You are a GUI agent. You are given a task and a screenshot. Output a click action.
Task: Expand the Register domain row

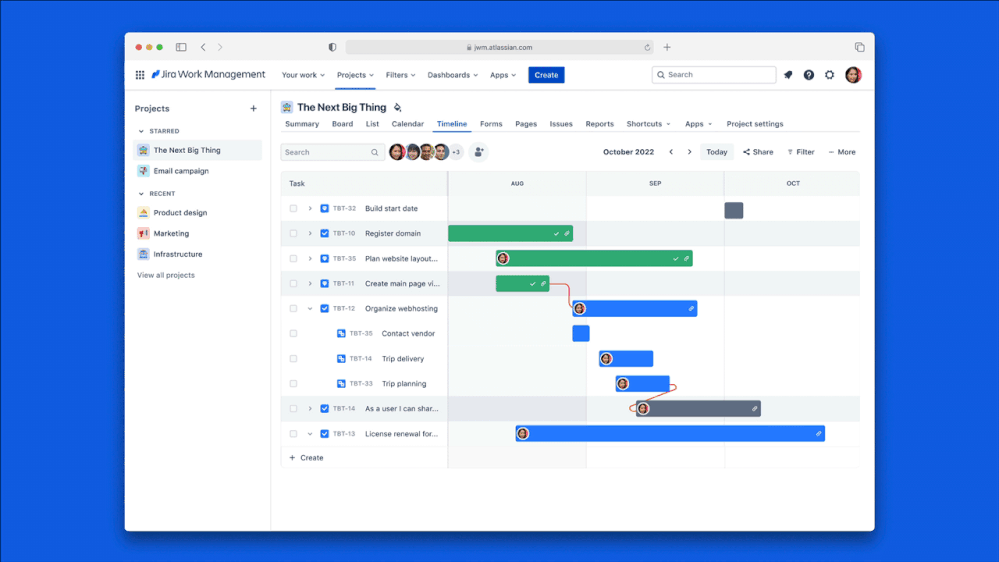[310, 233]
